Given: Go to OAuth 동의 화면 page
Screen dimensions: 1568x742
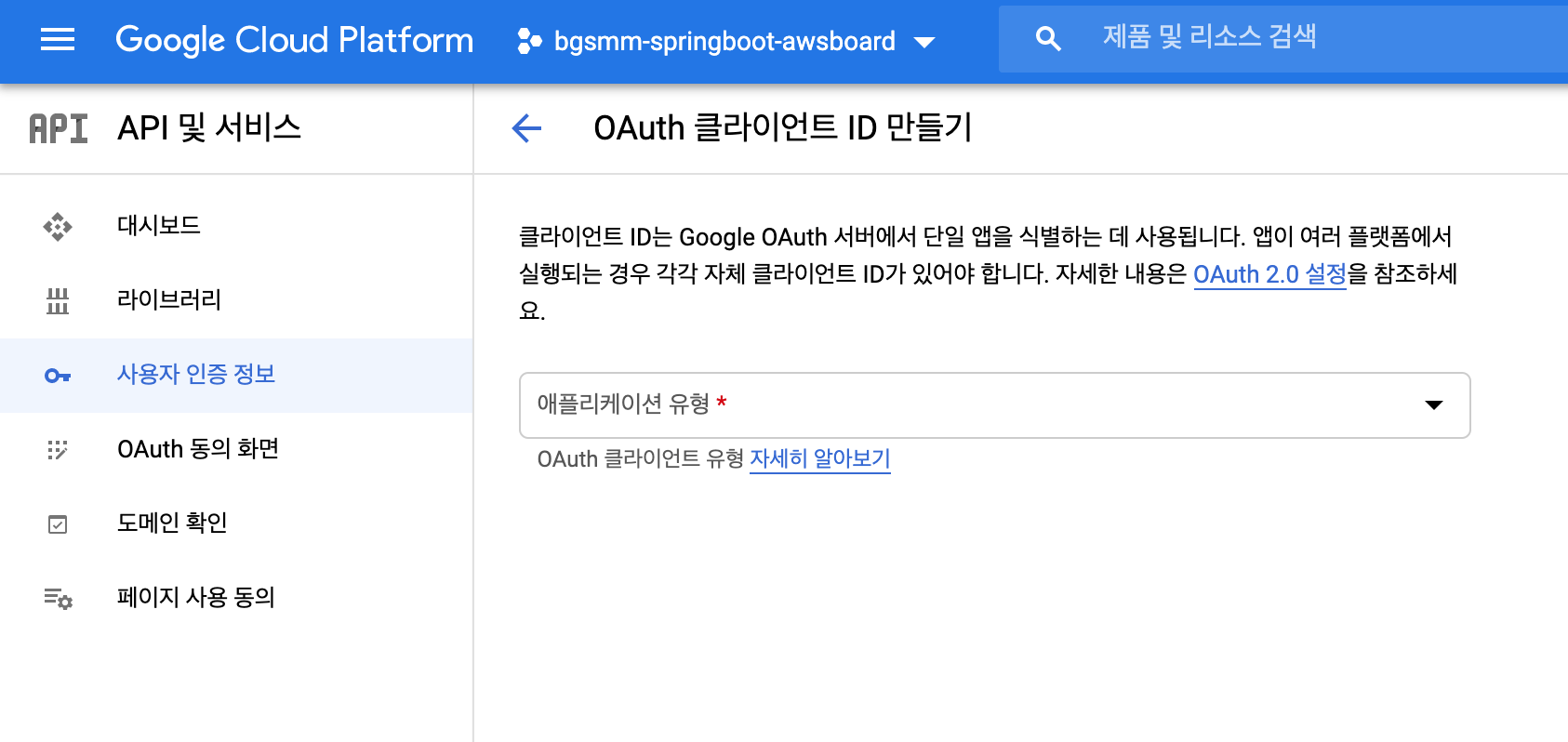Looking at the screenshot, I should [x=198, y=449].
